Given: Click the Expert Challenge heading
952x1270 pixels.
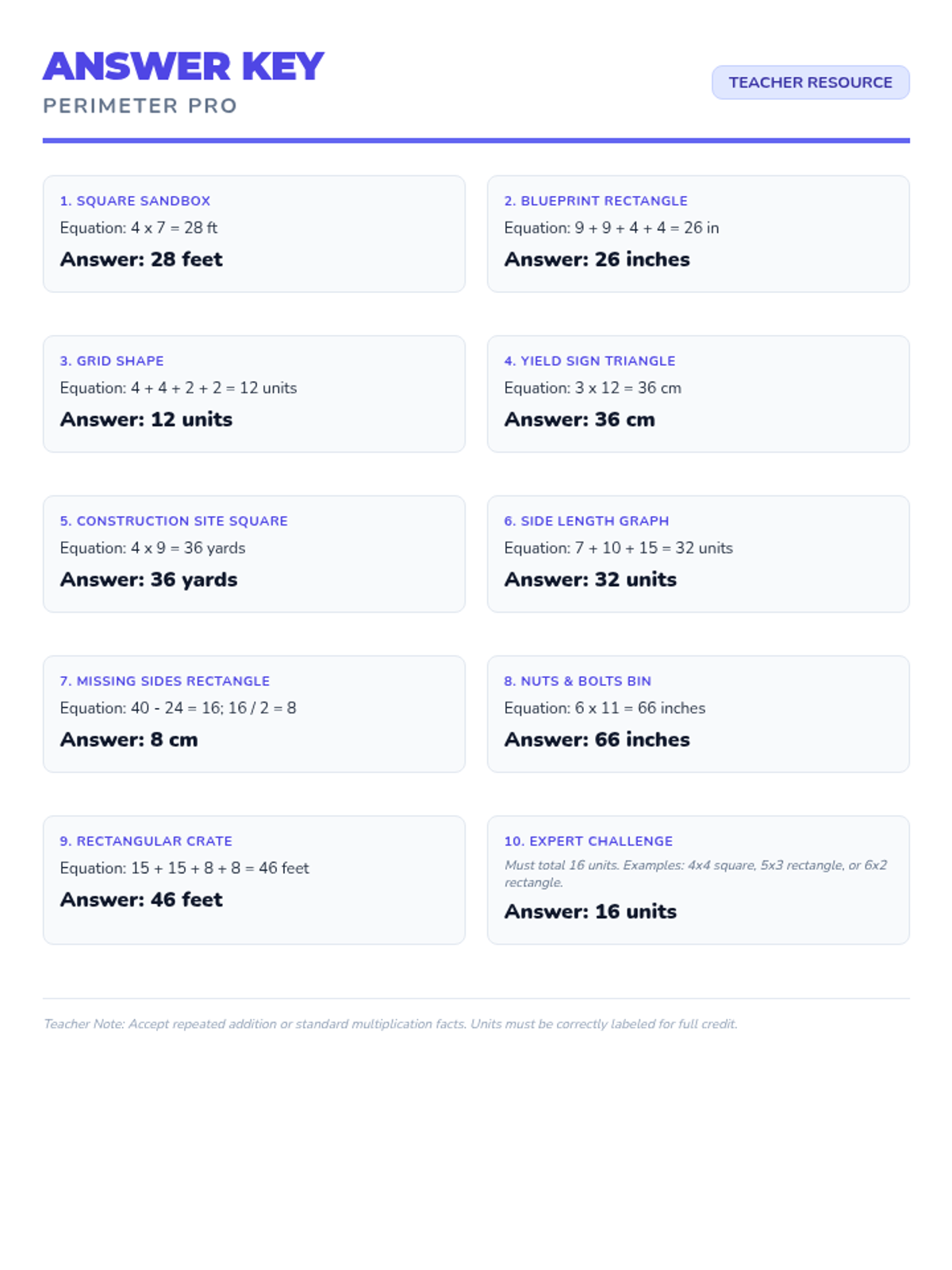Looking at the screenshot, I should tap(588, 841).
